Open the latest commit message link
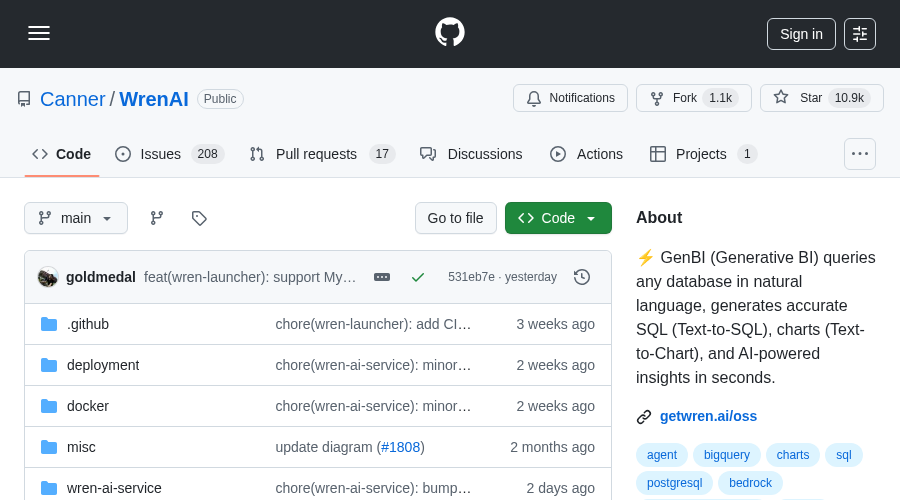 click(x=250, y=277)
